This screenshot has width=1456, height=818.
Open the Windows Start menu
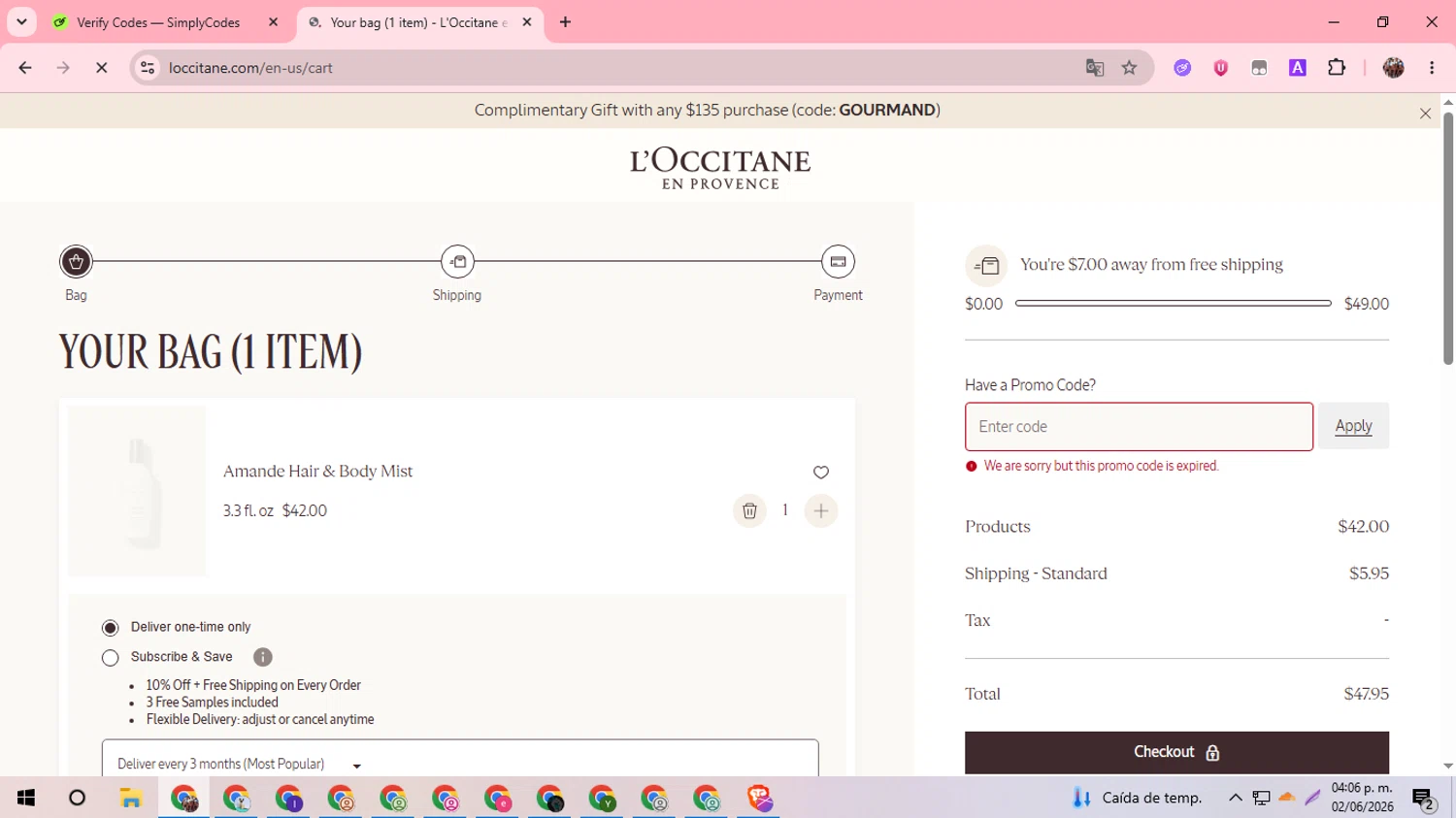pyautogui.click(x=26, y=798)
